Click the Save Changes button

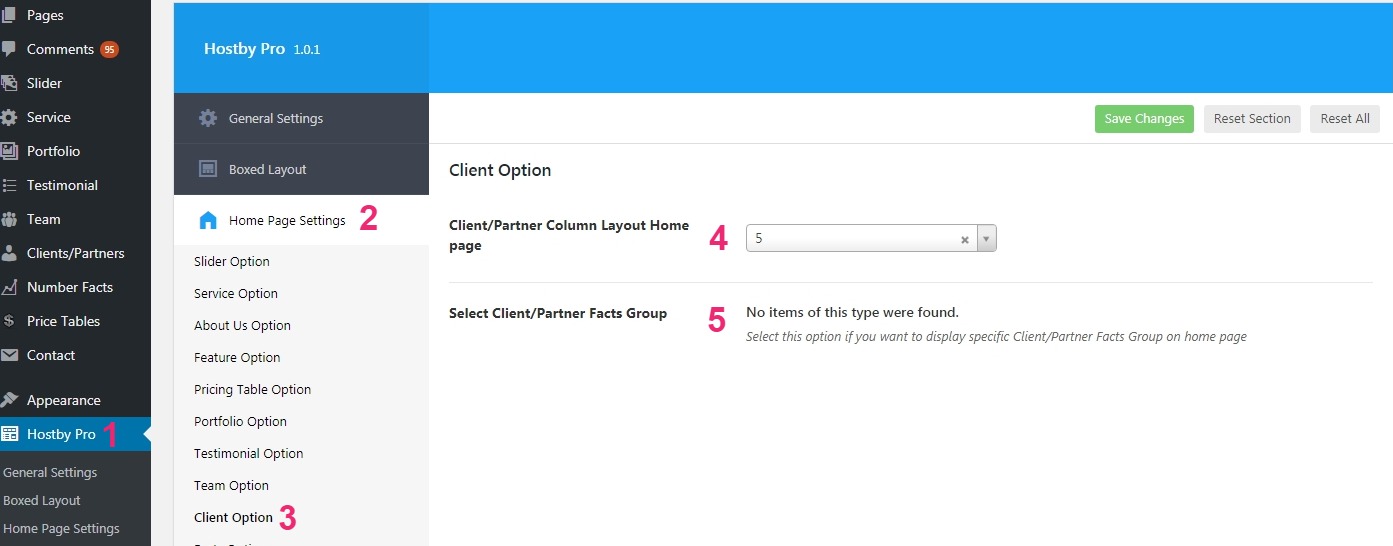coord(1144,118)
